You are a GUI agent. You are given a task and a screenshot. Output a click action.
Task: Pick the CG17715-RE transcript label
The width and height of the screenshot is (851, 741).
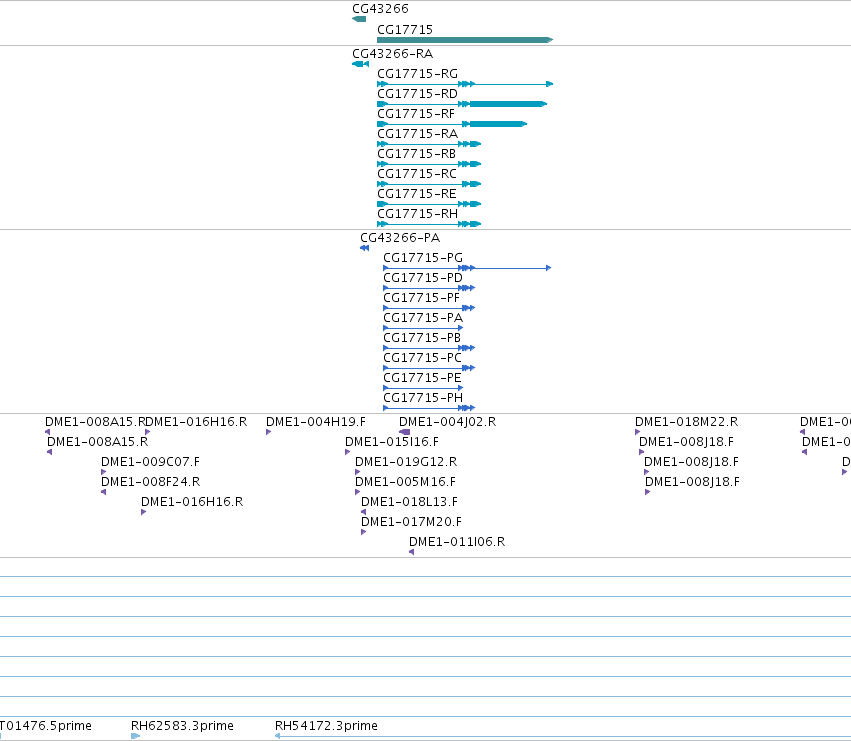pos(417,194)
